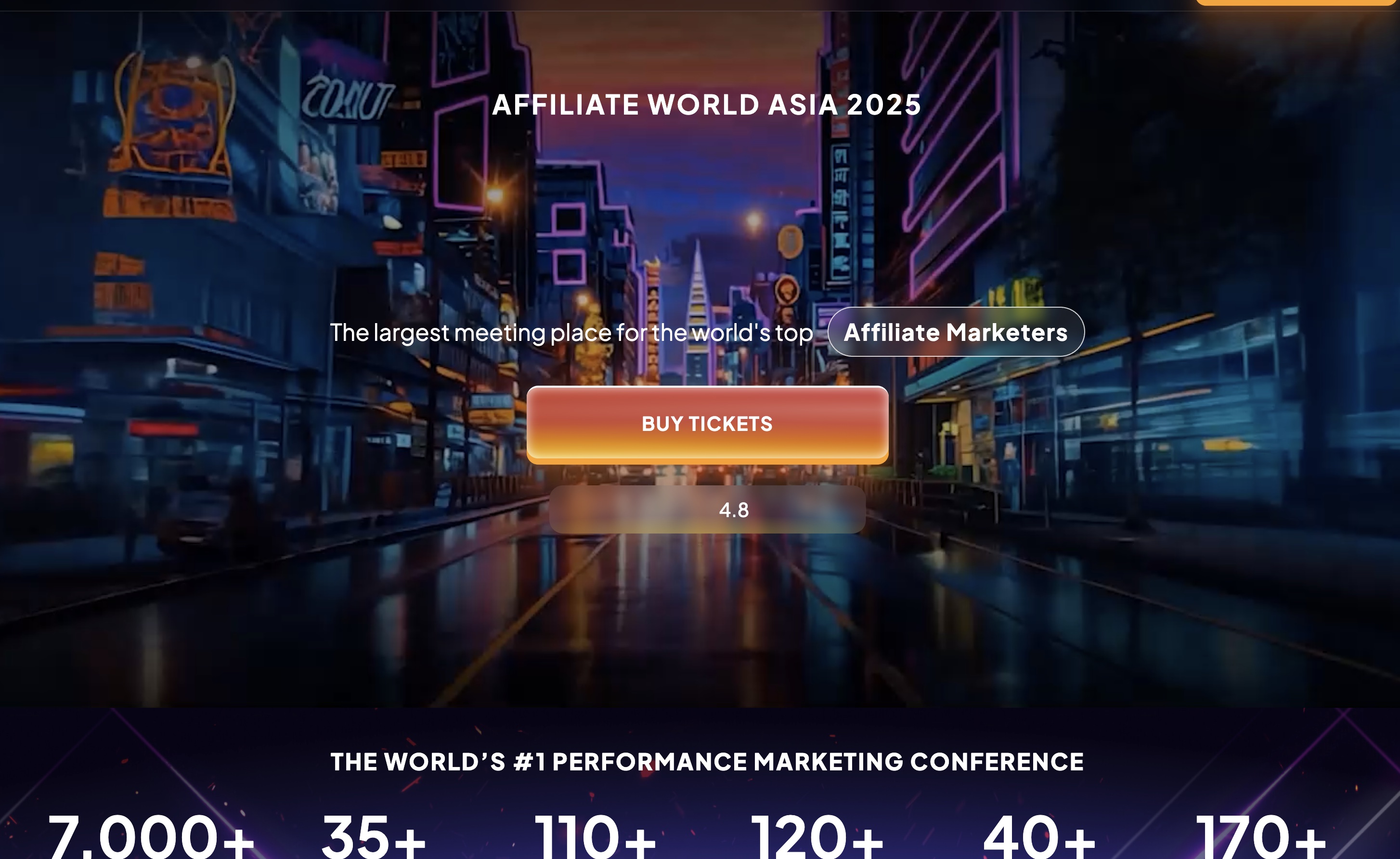Click the #1 Performance Marketing Conference heading
Image resolution: width=1400 pixels, height=859 pixels.
coord(707,762)
